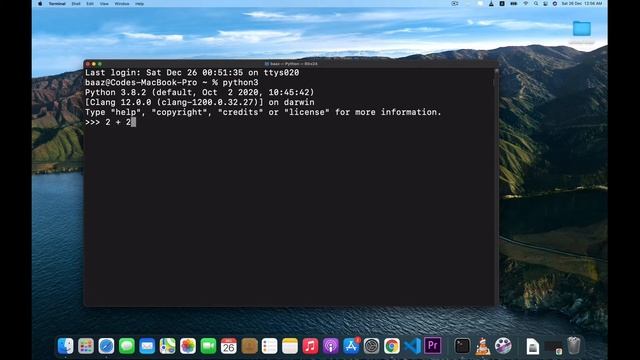640x360 pixels.
Task: Open Wi-Fi status in menu bar
Action: (x=526, y=4)
